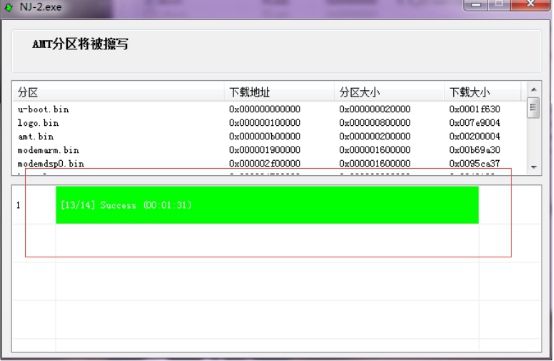Click address 0x000001900000 of modemarm.bin
The height and width of the screenshot is (361, 554).
[x=265, y=150]
